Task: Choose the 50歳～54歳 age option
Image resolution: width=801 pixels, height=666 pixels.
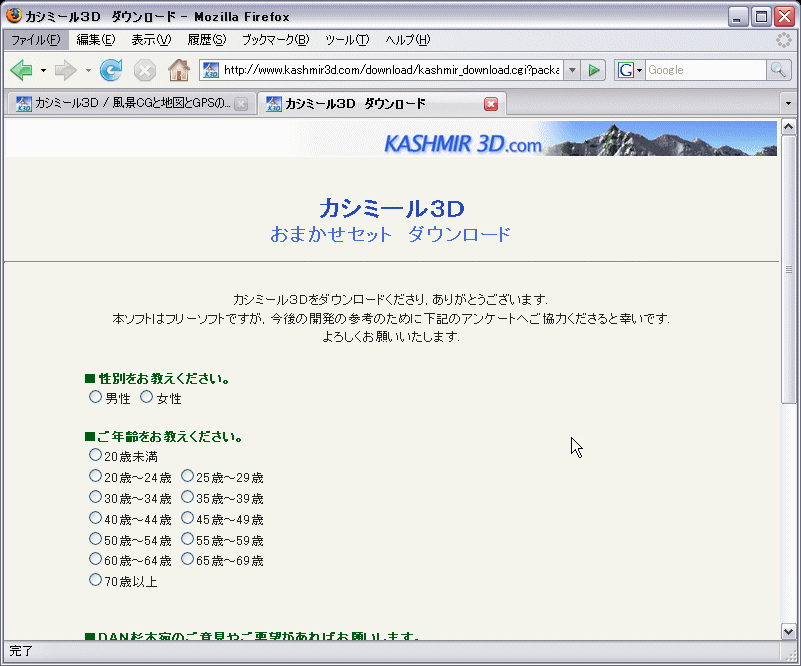Action: (x=95, y=539)
